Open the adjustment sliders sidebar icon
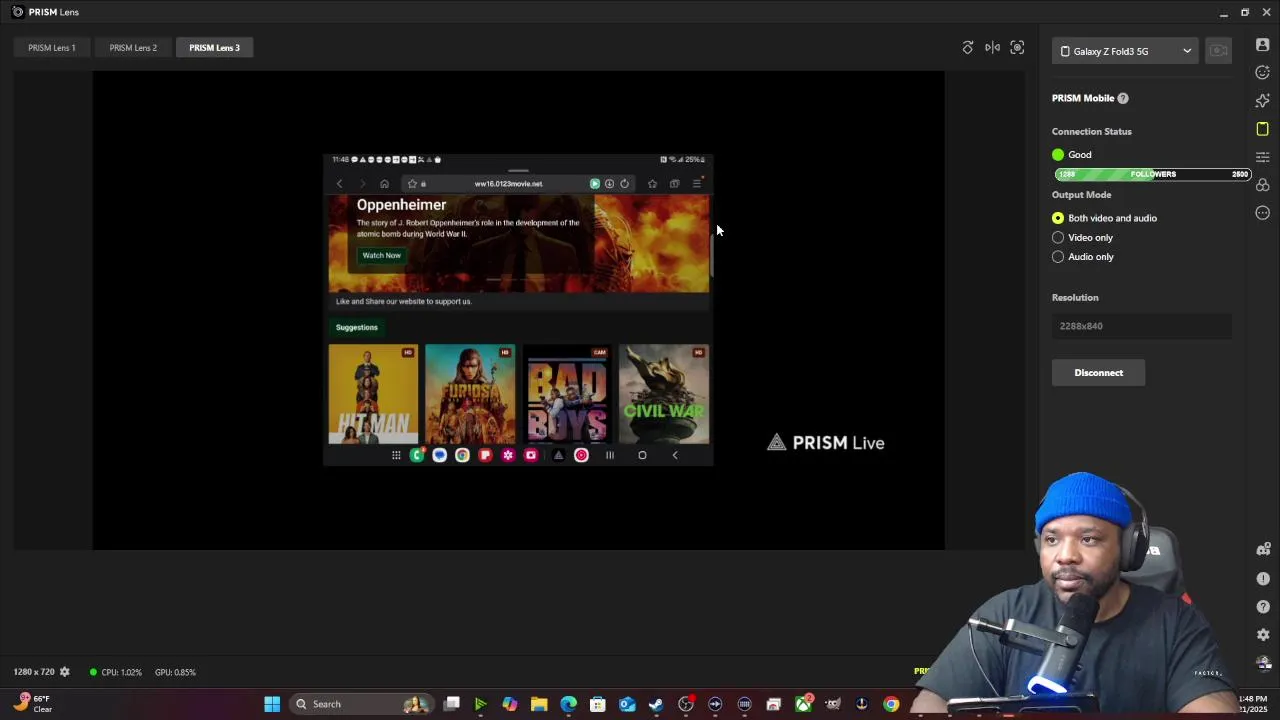1280x720 pixels. click(1263, 157)
